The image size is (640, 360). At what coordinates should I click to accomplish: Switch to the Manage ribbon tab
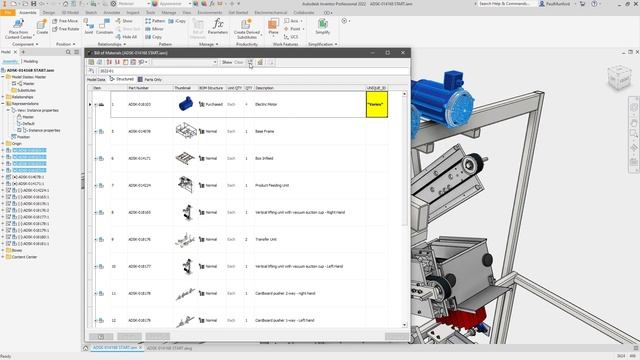169,13
